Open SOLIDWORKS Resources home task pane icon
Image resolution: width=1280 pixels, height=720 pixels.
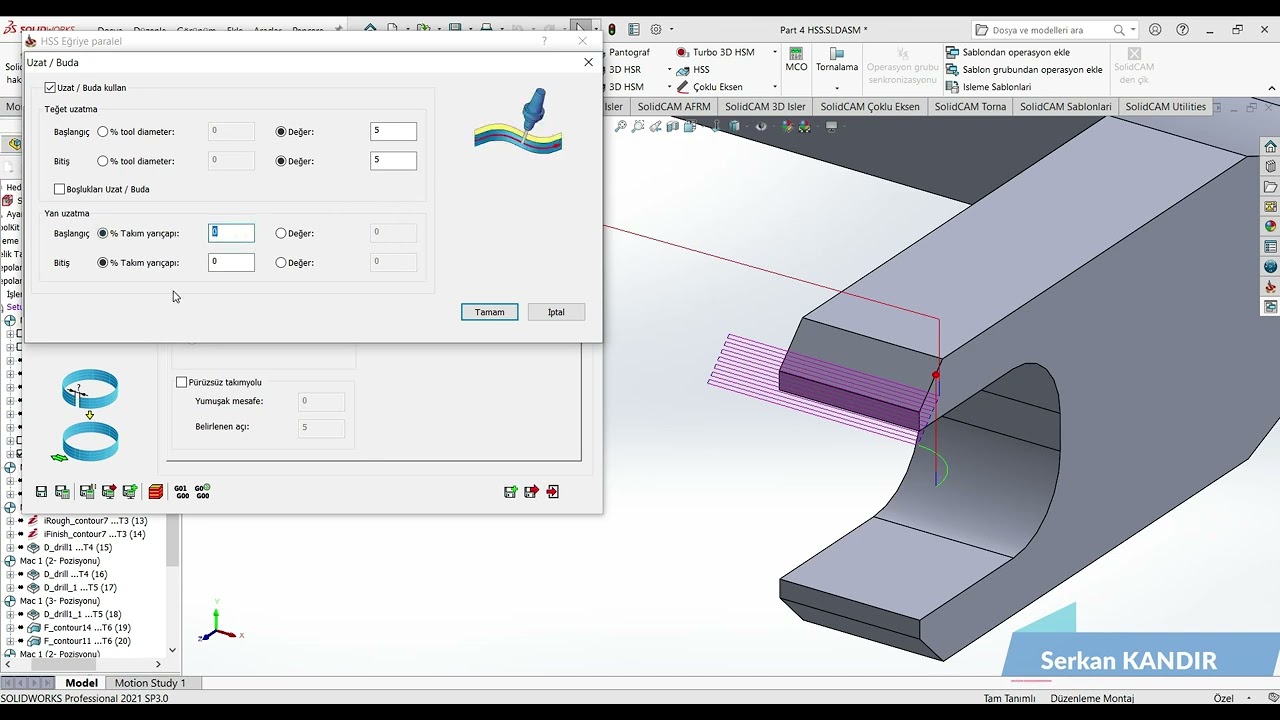click(x=1270, y=148)
